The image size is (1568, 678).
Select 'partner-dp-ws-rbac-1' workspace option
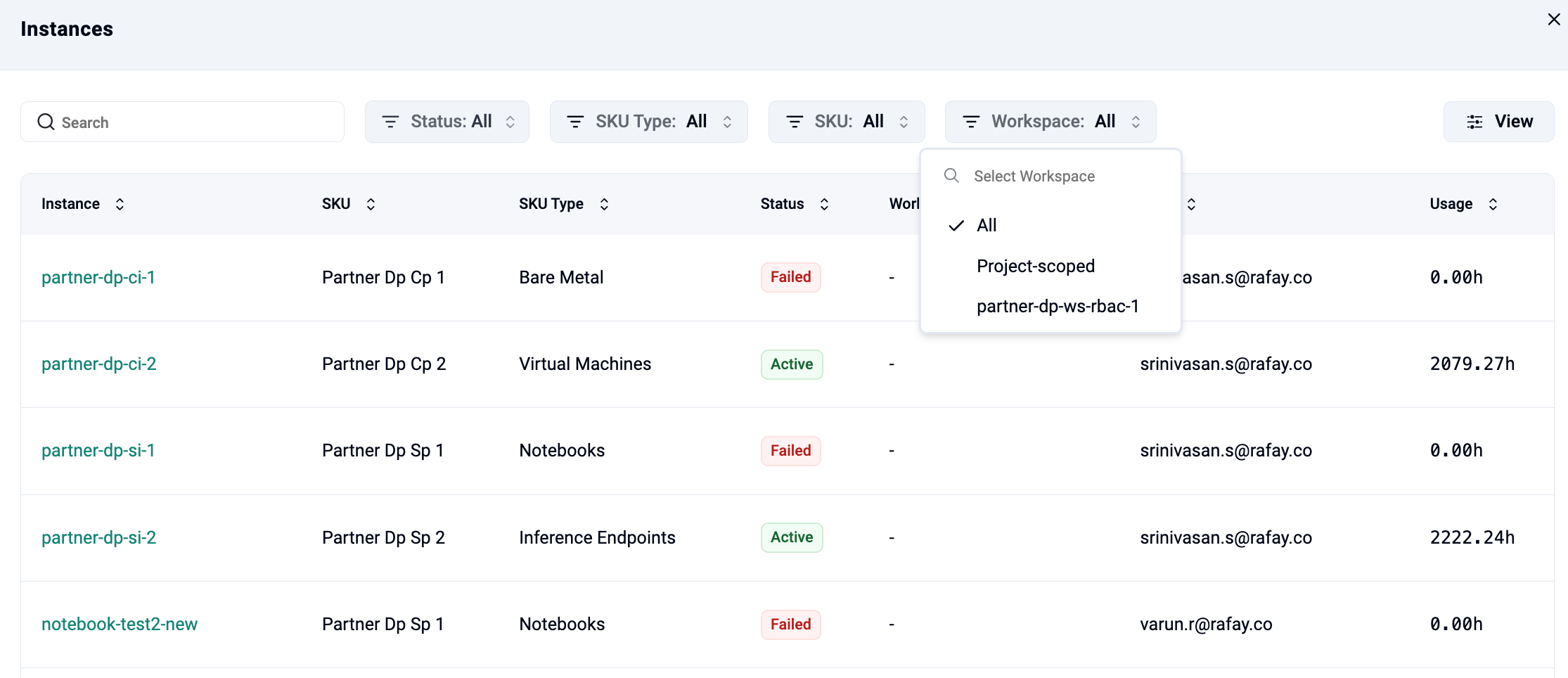coord(1058,307)
